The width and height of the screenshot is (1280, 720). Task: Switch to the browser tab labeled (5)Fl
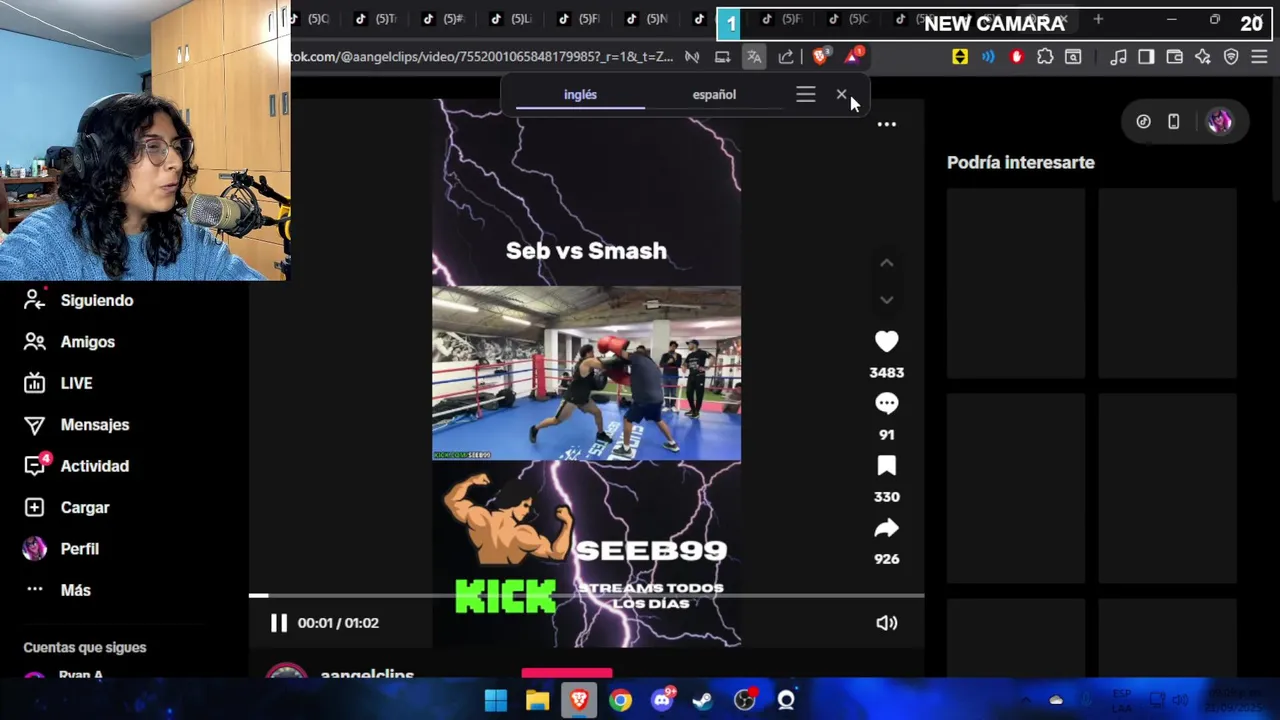(x=578, y=19)
